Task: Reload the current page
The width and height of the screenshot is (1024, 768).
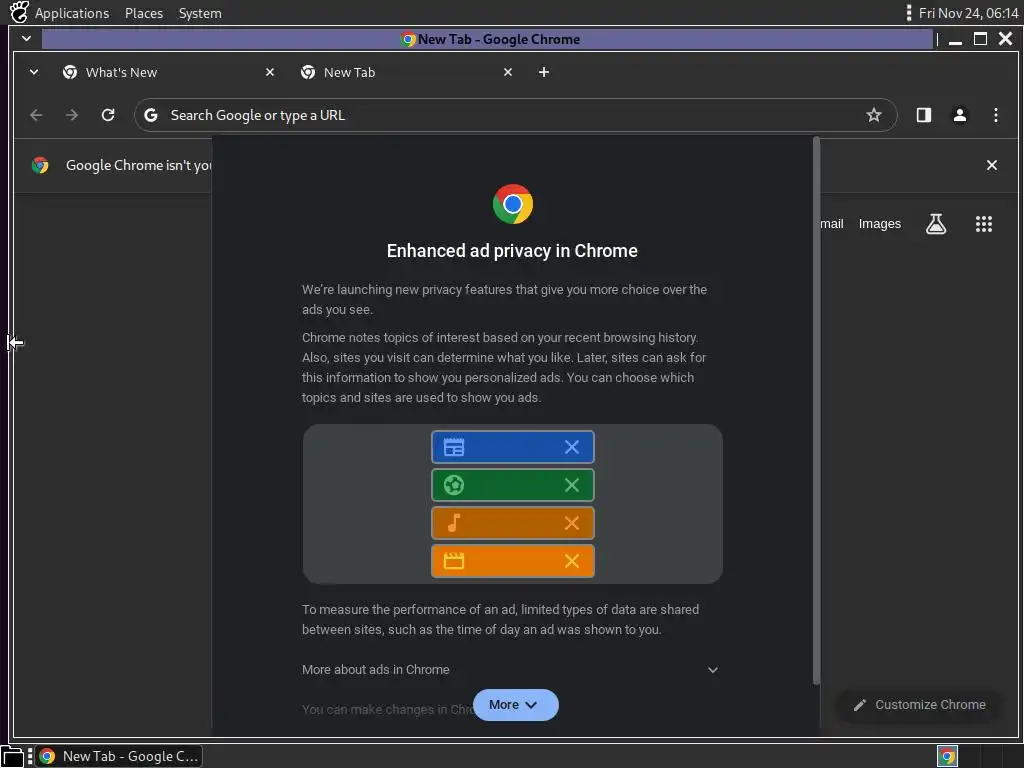Action: coord(108,115)
